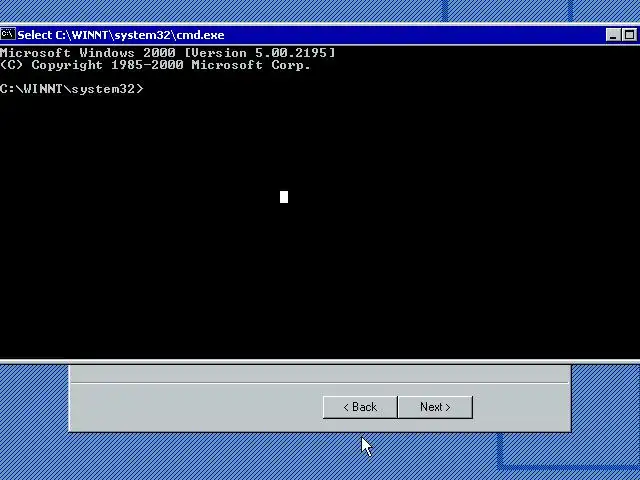Screen dimensions: 640x480
Task: Click the C:\WINNT\system32> prompt line
Action: point(72,89)
